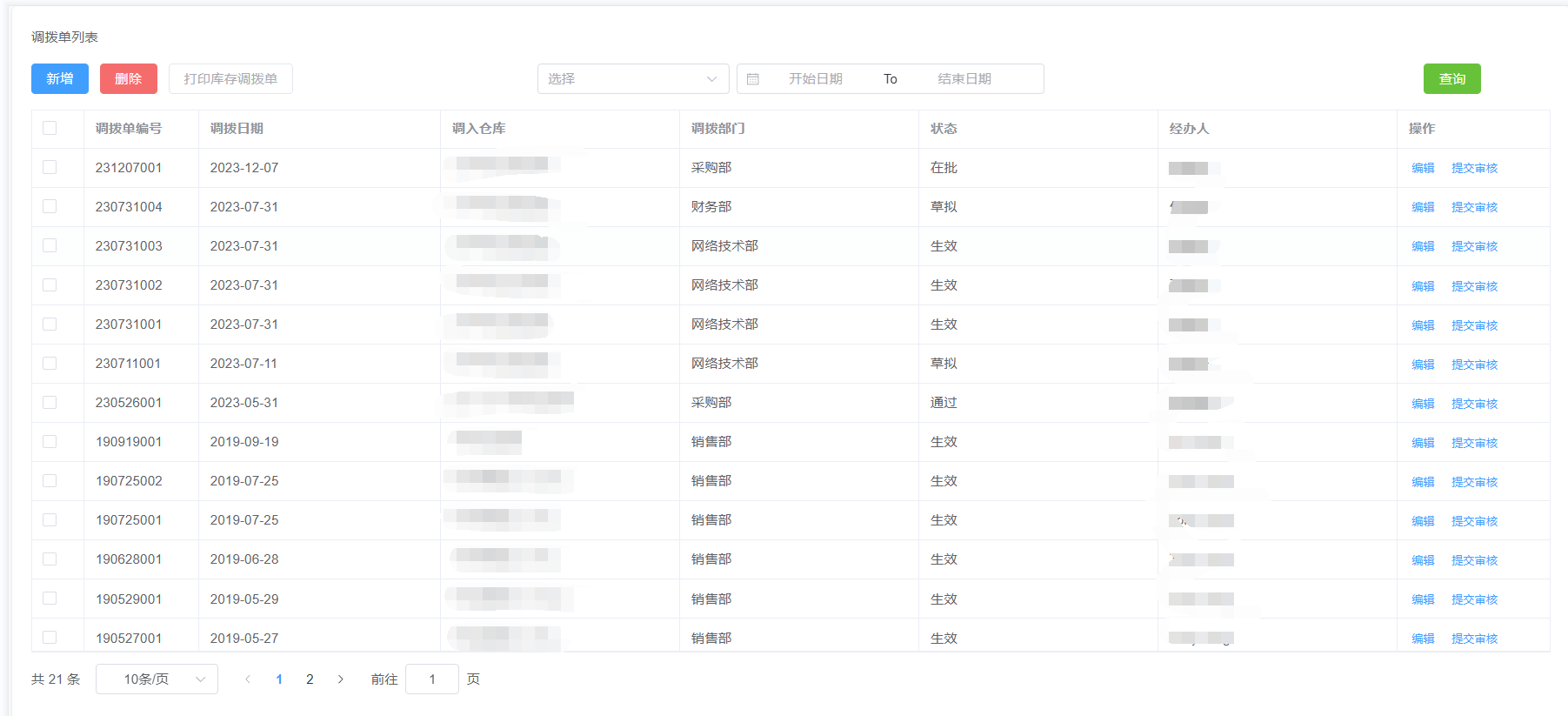Go to the next page with the right arrow

coord(340,679)
